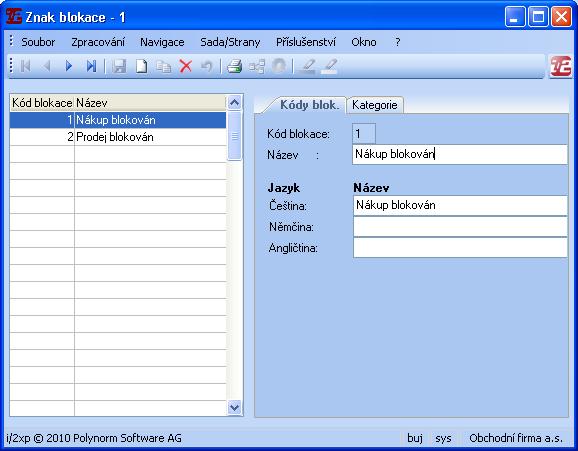
Task: Jump to last record icon
Action: pyautogui.click(x=91, y=66)
